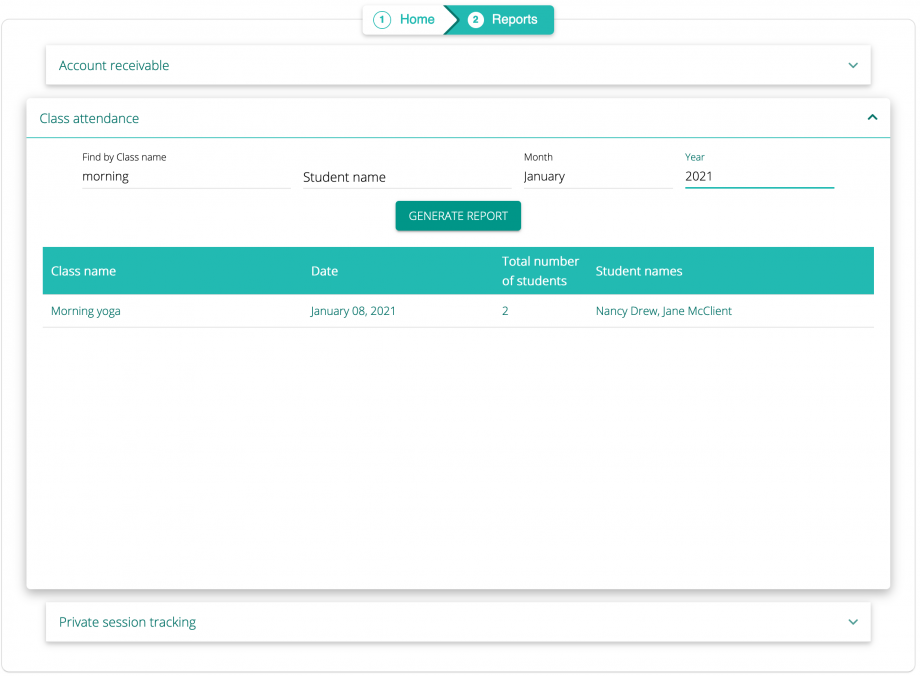
Task: Click the Account receivable chevron icon
Action: click(853, 64)
